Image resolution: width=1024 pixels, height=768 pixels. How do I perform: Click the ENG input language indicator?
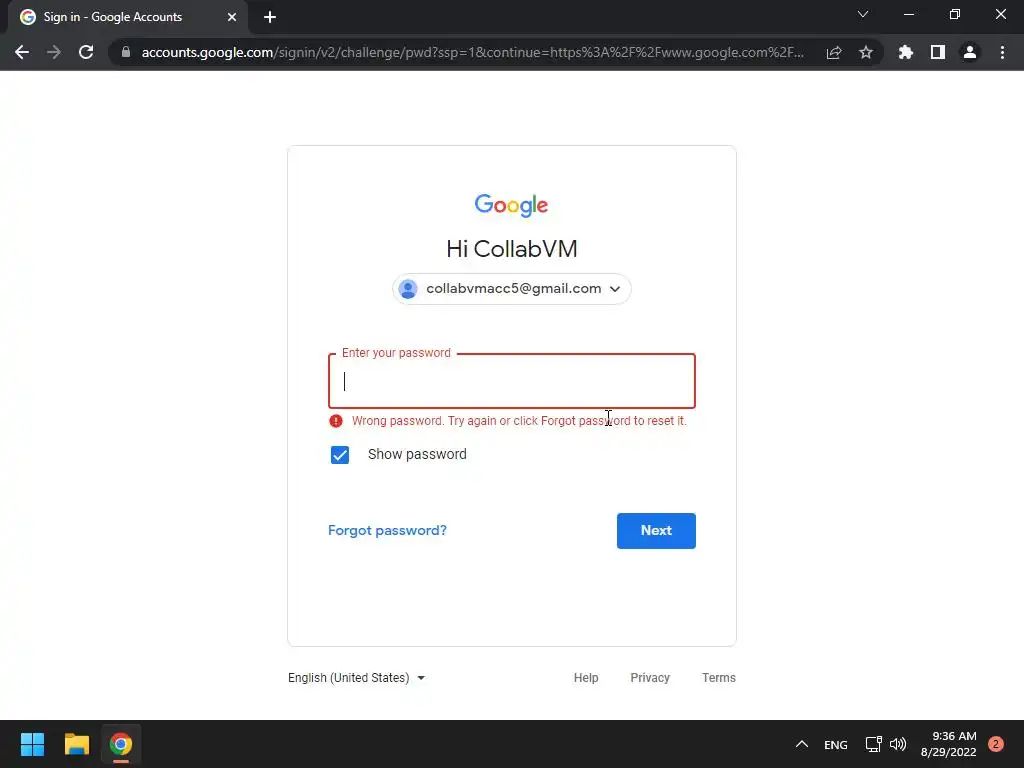pyautogui.click(x=835, y=744)
